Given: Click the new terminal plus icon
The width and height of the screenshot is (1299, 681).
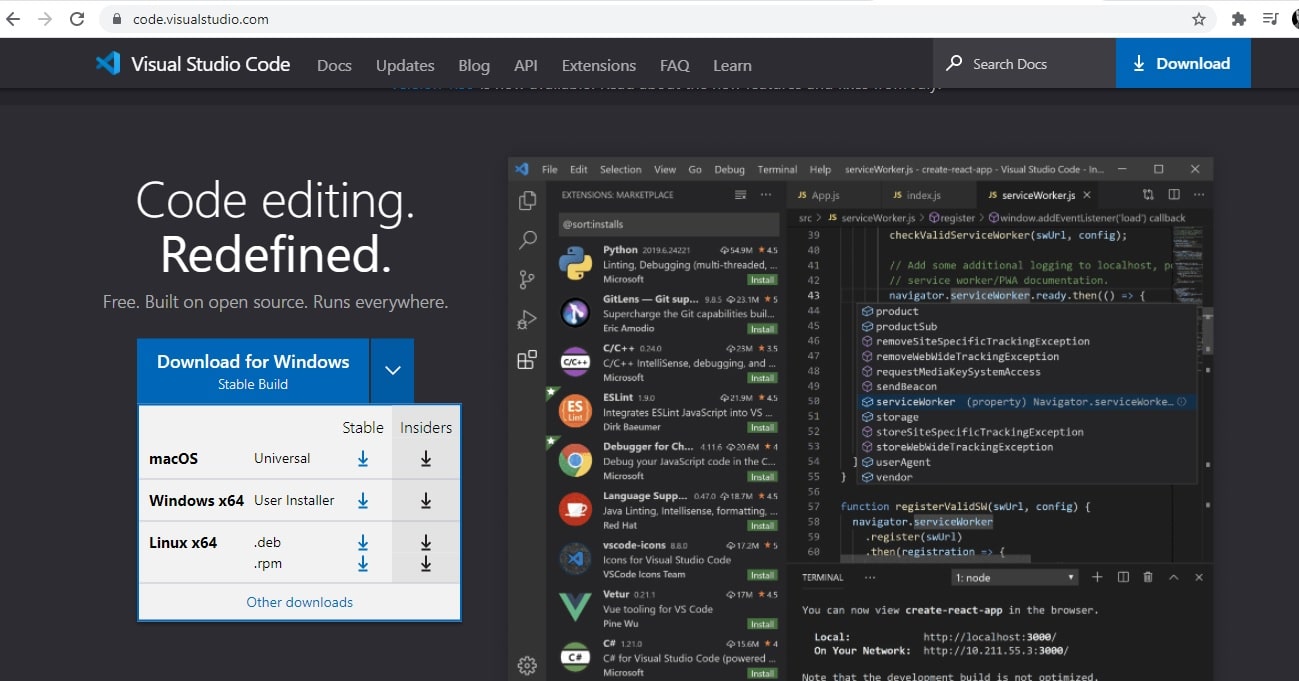Looking at the screenshot, I should pos(1097,577).
